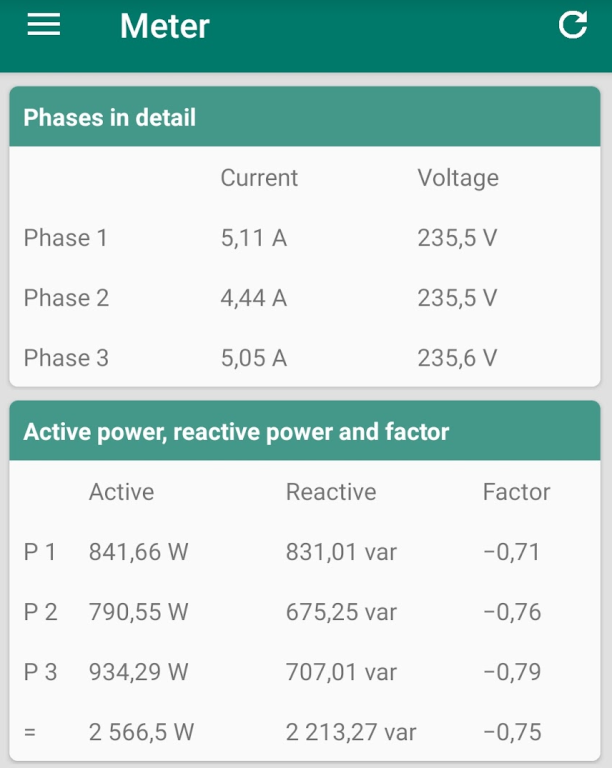Tap the Meter title
This screenshot has width=612, height=768.
point(165,26)
